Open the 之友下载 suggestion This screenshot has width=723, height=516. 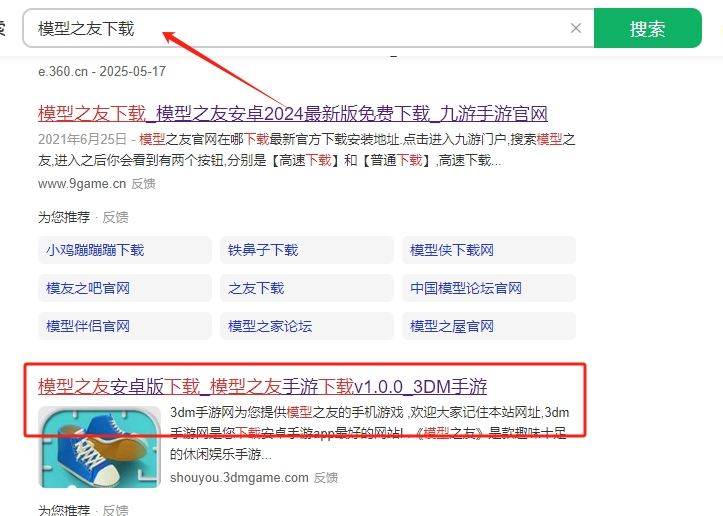coord(307,288)
